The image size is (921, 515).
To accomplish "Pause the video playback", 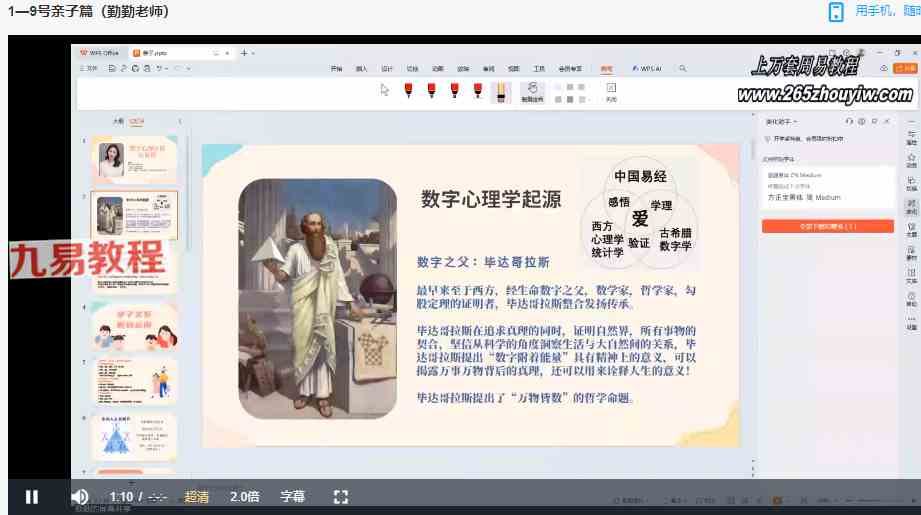I will pyautogui.click(x=31, y=497).
